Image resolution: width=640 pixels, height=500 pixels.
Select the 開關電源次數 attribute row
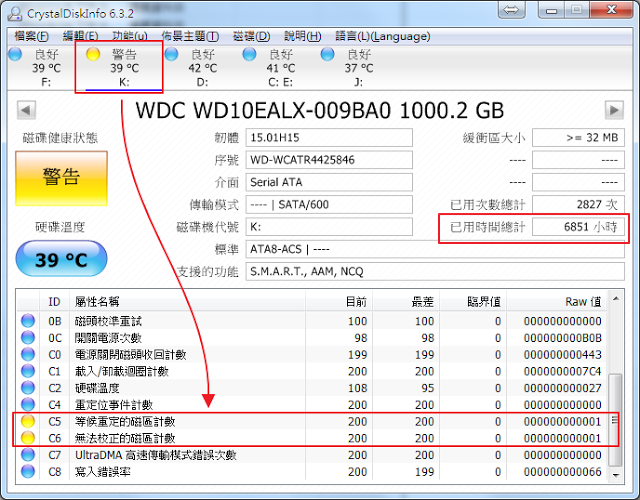click(x=312, y=338)
